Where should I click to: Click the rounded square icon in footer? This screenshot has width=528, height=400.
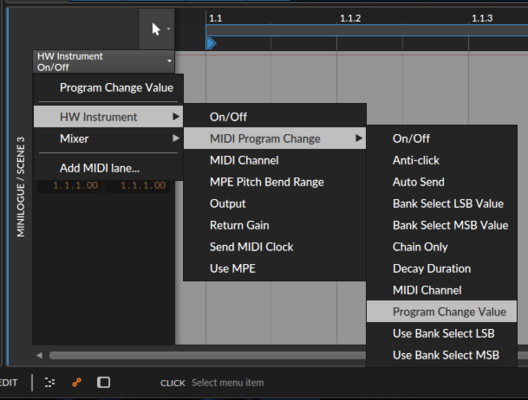pos(103,382)
